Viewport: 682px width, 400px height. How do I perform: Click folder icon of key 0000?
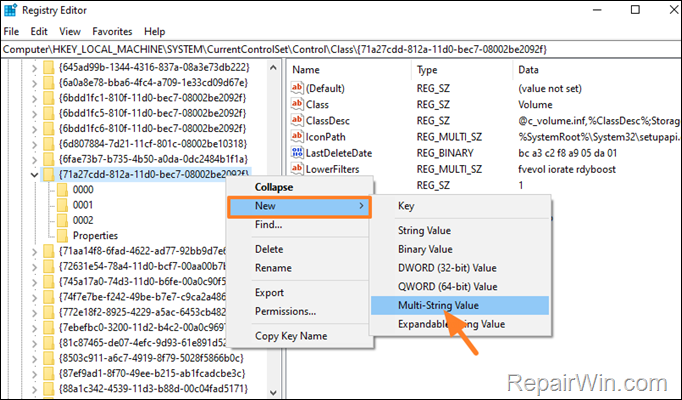[63, 190]
